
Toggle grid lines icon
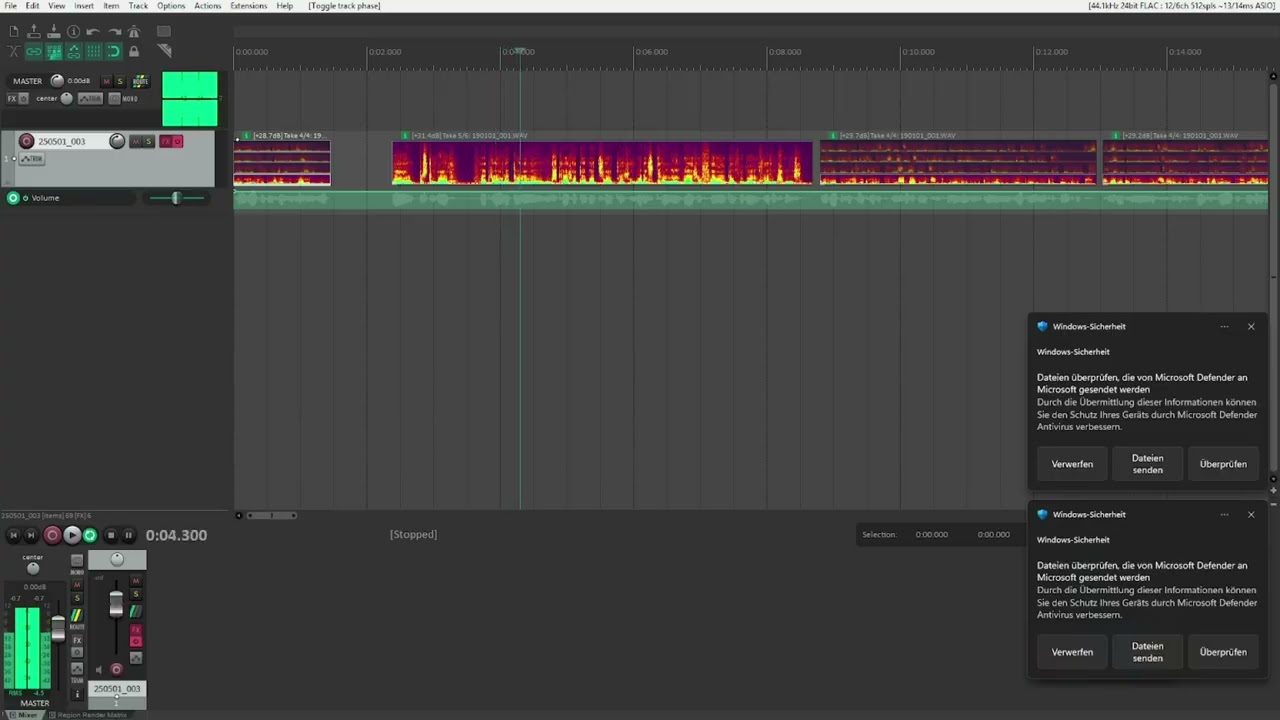coord(94,51)
